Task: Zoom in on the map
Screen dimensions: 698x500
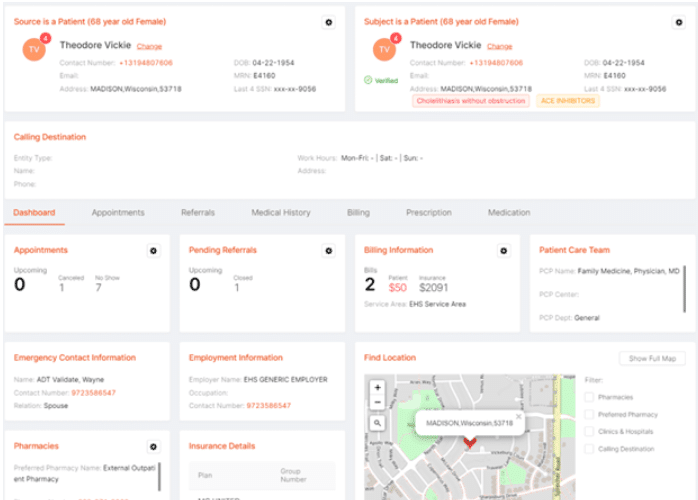Action: click(x=377, y=388)
